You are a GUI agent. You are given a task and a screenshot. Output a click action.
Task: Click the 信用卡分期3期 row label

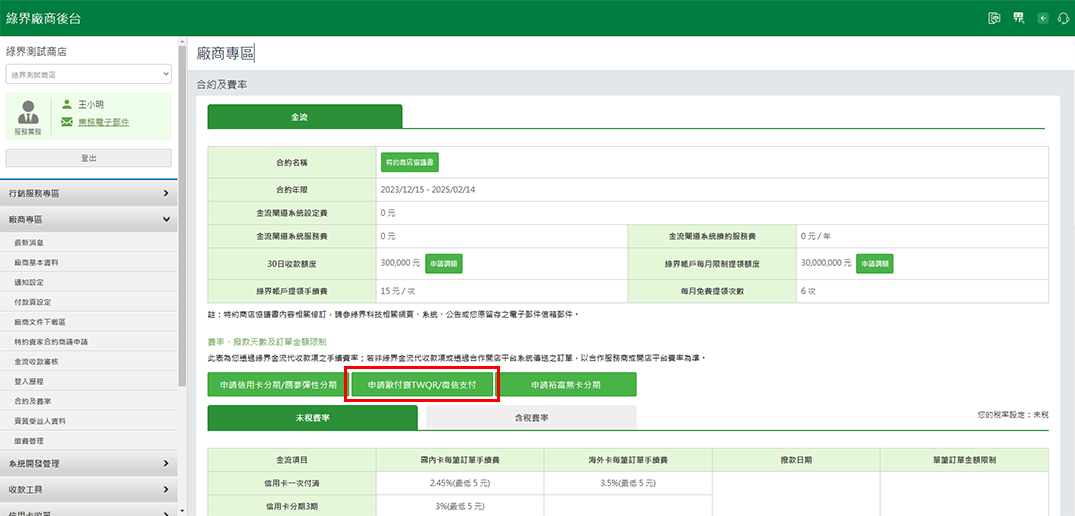292,506
